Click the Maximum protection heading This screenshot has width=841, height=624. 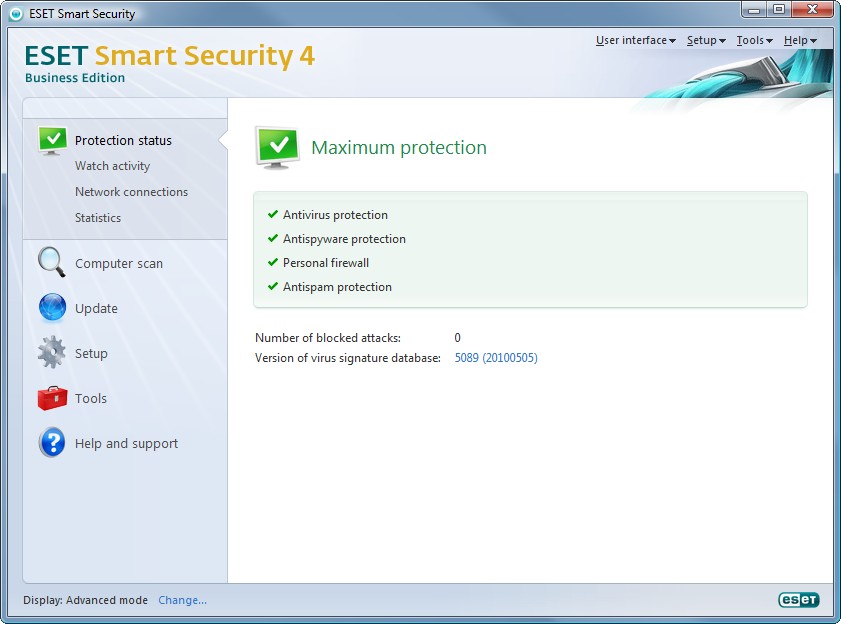point(399,148)
